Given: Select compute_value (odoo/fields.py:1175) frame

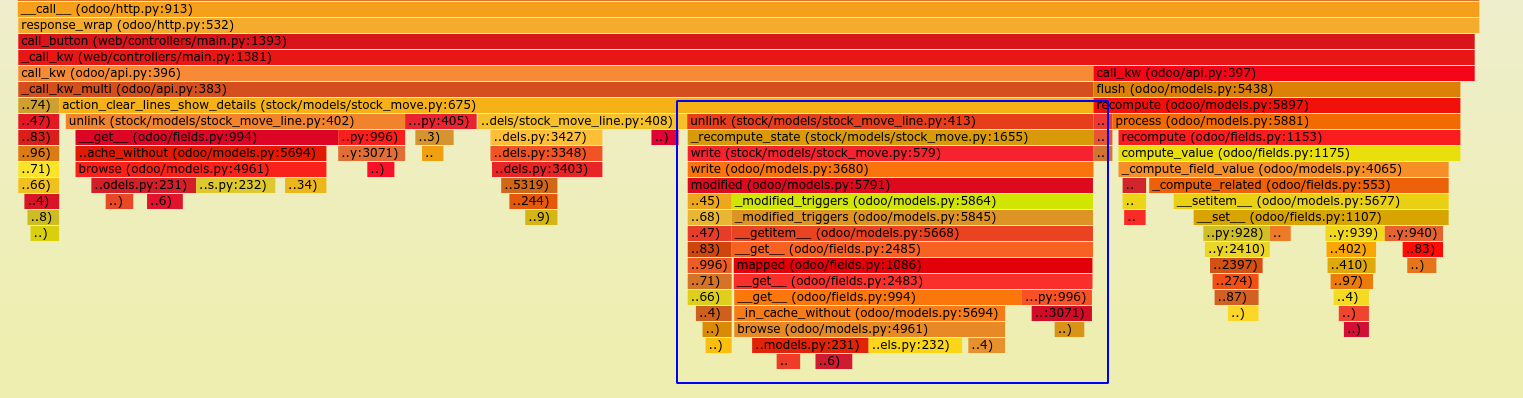Looking at the screenshot, I should coord(1289,153).
